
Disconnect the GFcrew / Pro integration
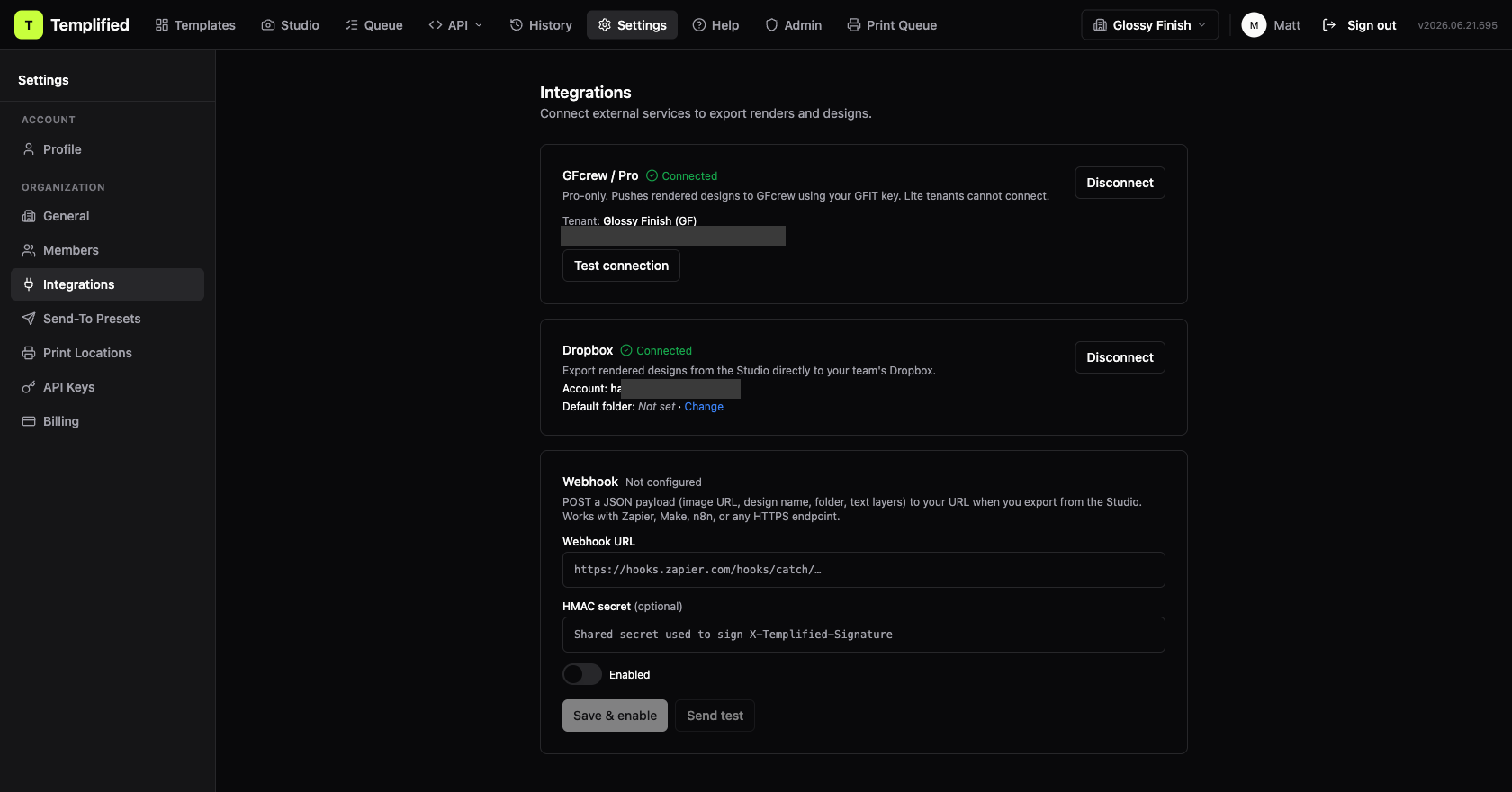1120,183
